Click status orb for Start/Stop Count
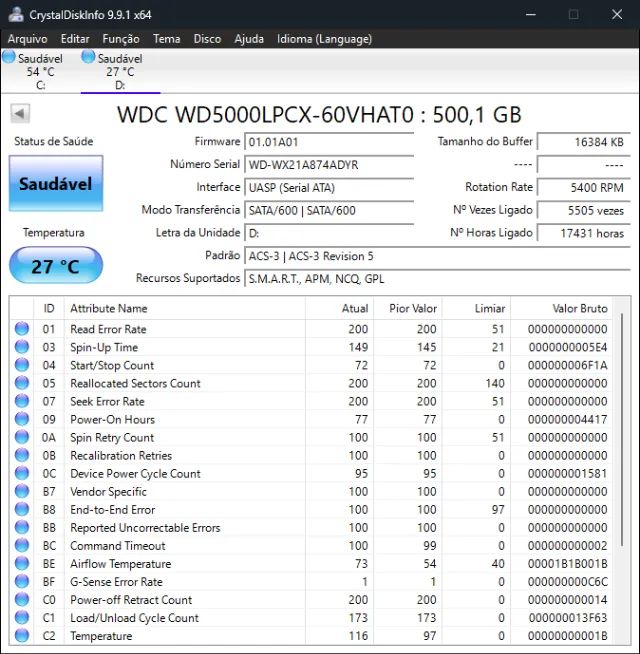The height and width of the screenshot is (654, 640). point(22,365)
